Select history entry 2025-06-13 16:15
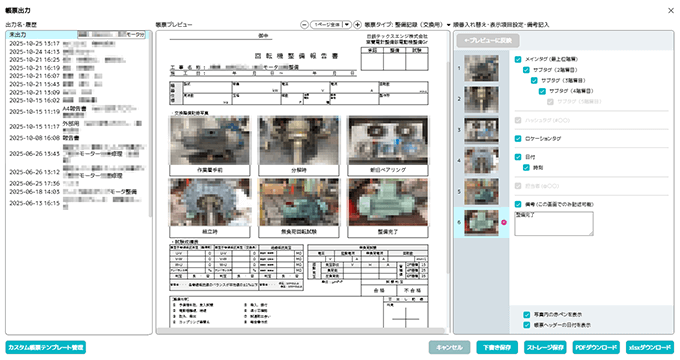This screenshot has width=680, height=360. point(77,203)
